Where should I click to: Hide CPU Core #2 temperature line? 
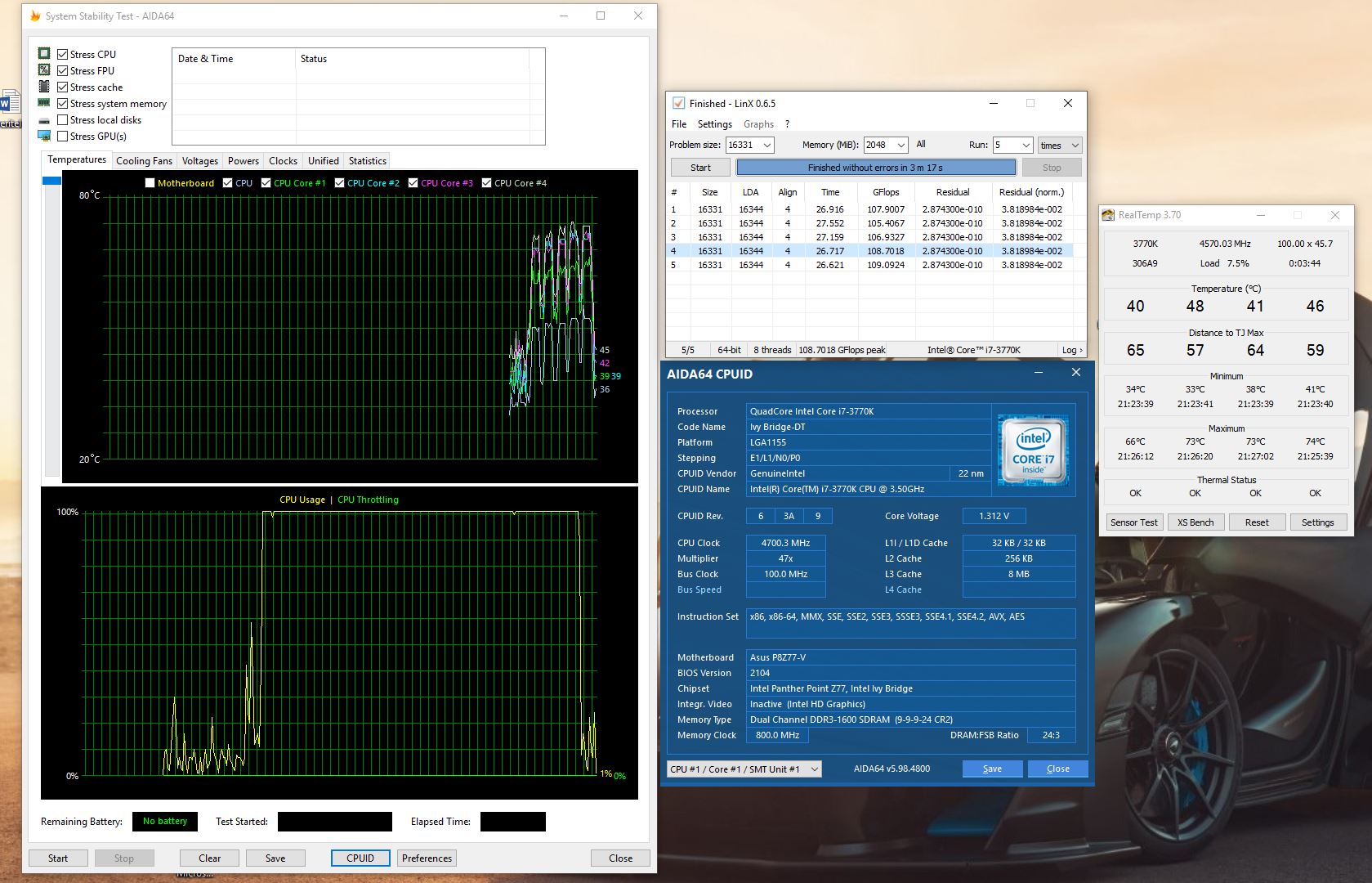(339, 183)
